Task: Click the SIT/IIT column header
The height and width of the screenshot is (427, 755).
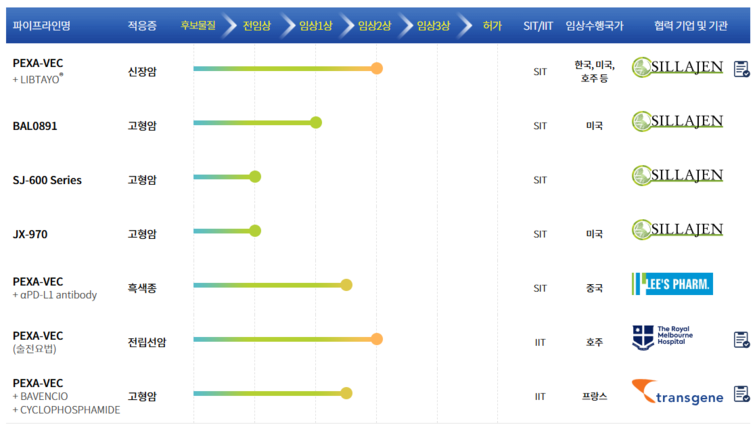Action: (x=539, y=24)
